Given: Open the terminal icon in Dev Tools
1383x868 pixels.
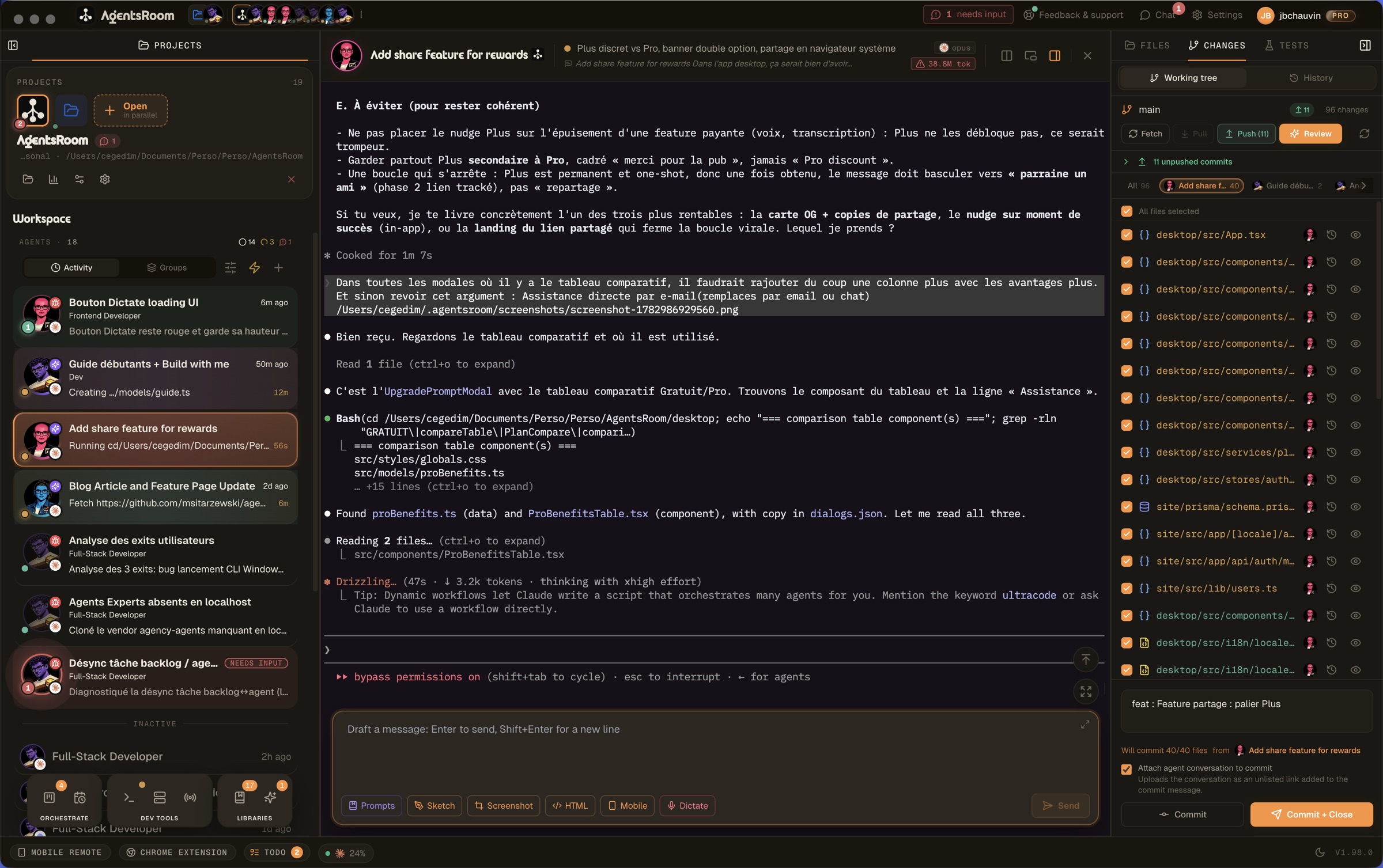Looking at the screenshot, I should point(129,798).
